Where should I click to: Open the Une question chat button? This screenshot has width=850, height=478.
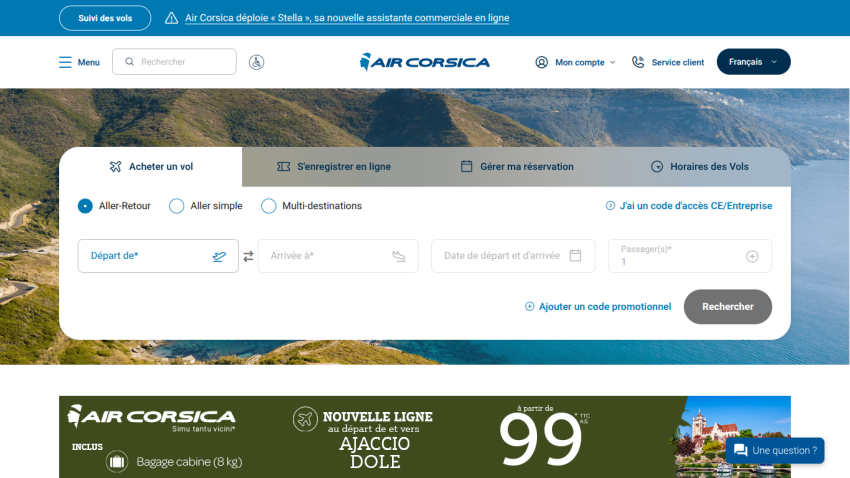pos(775,450)
